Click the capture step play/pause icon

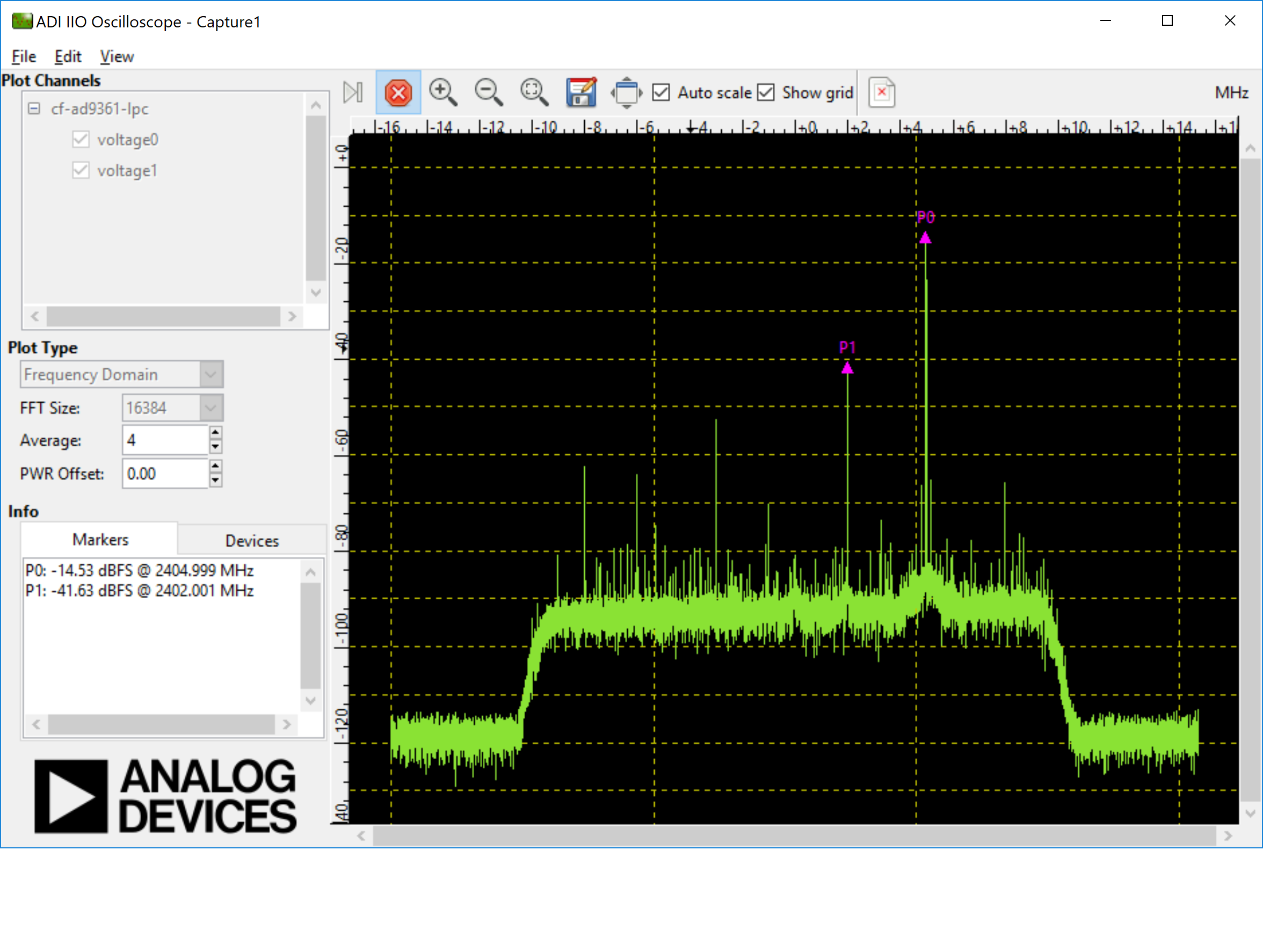[352, 92]
